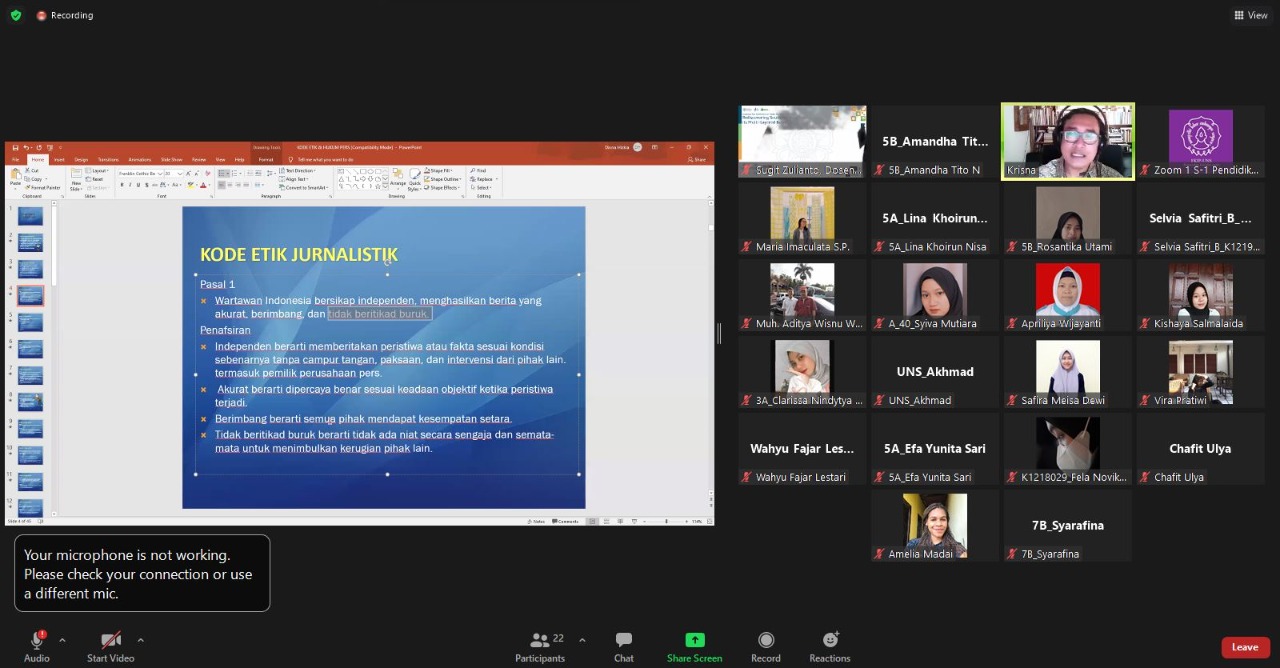The height and width of the screenshot is (668, 1280).
Task: Toggle meeting recording with Record button
Action: click(765, 646)
